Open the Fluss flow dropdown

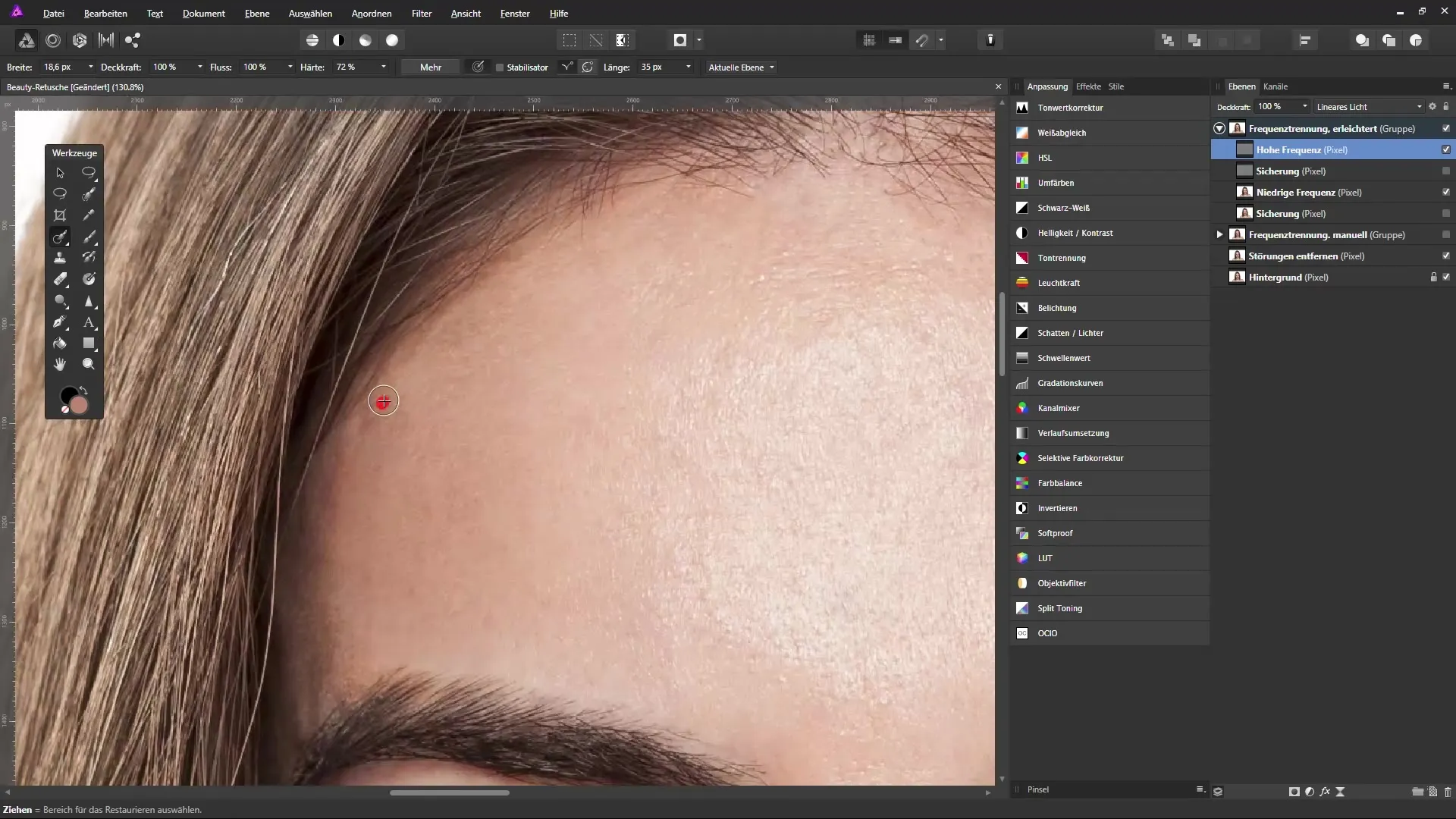[x=290, y=67]
